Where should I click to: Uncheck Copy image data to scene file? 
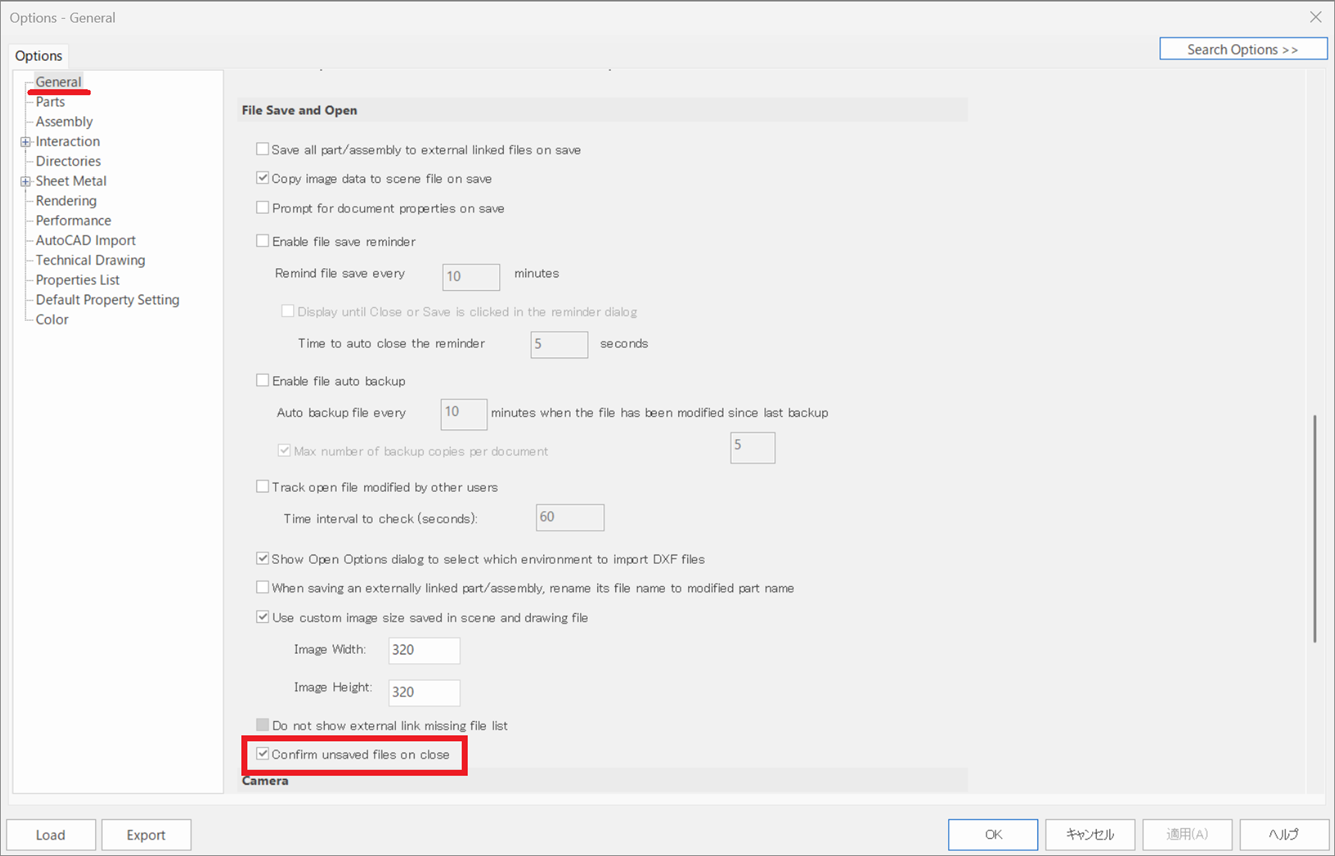263,179
